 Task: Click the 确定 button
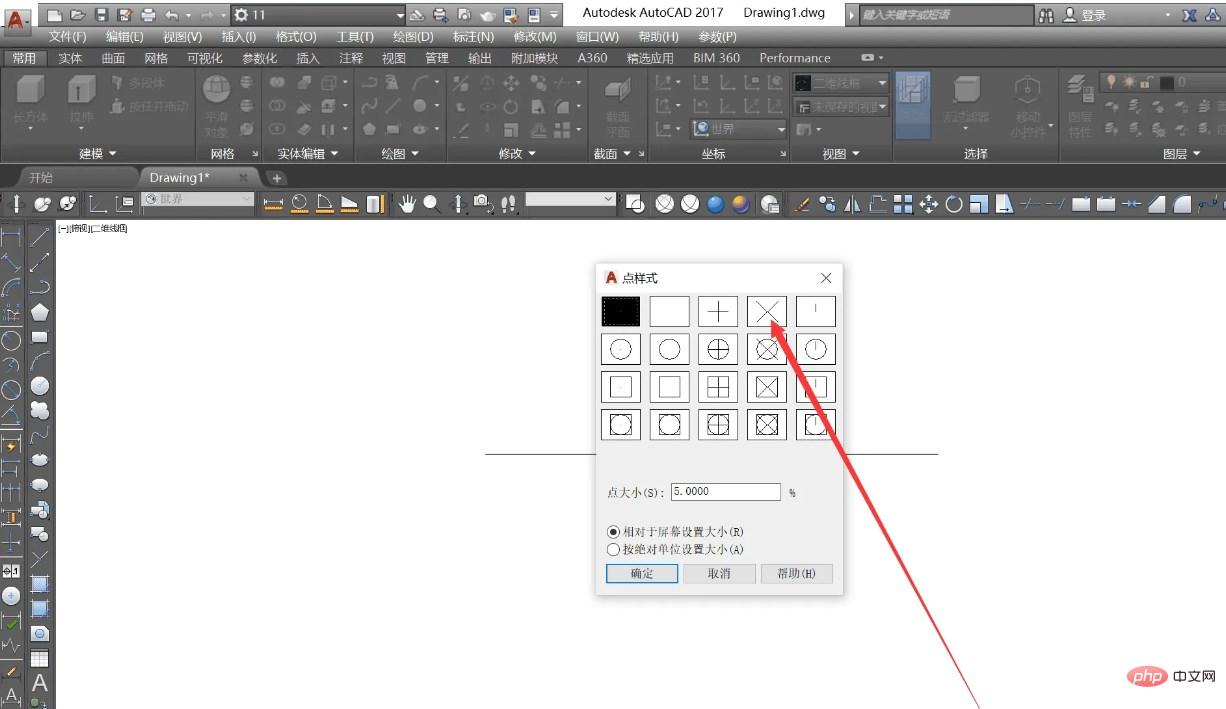click(642, 573)
